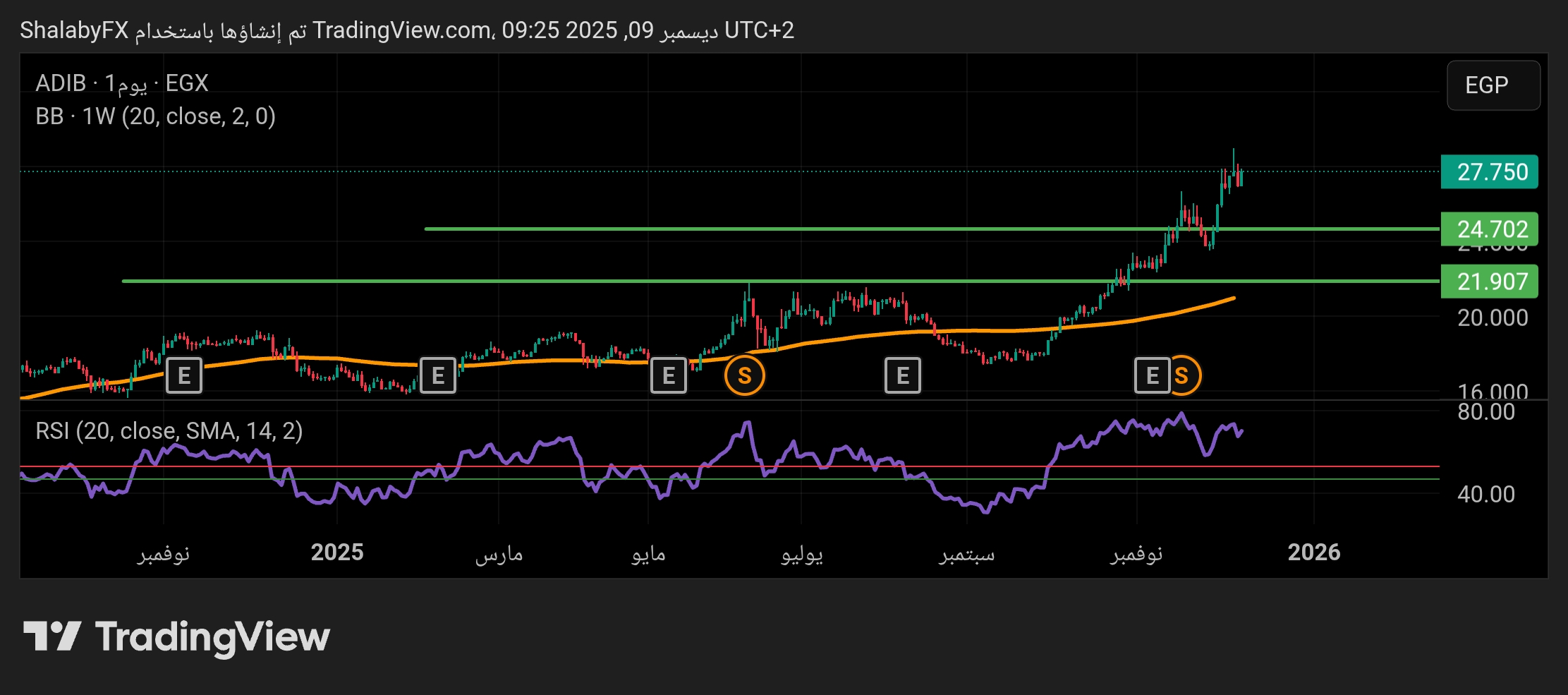
Task: Click the TradingView.com text in header
Action: click(x=402, y=30)
